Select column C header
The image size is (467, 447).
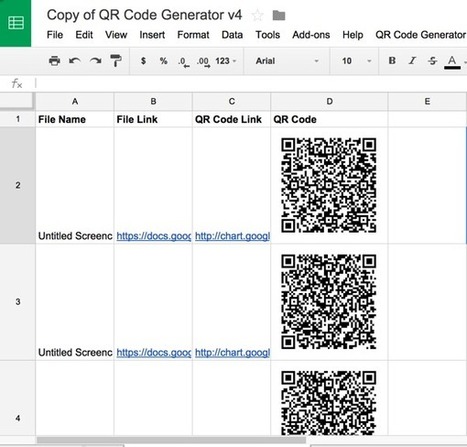(x=232, y=102)
